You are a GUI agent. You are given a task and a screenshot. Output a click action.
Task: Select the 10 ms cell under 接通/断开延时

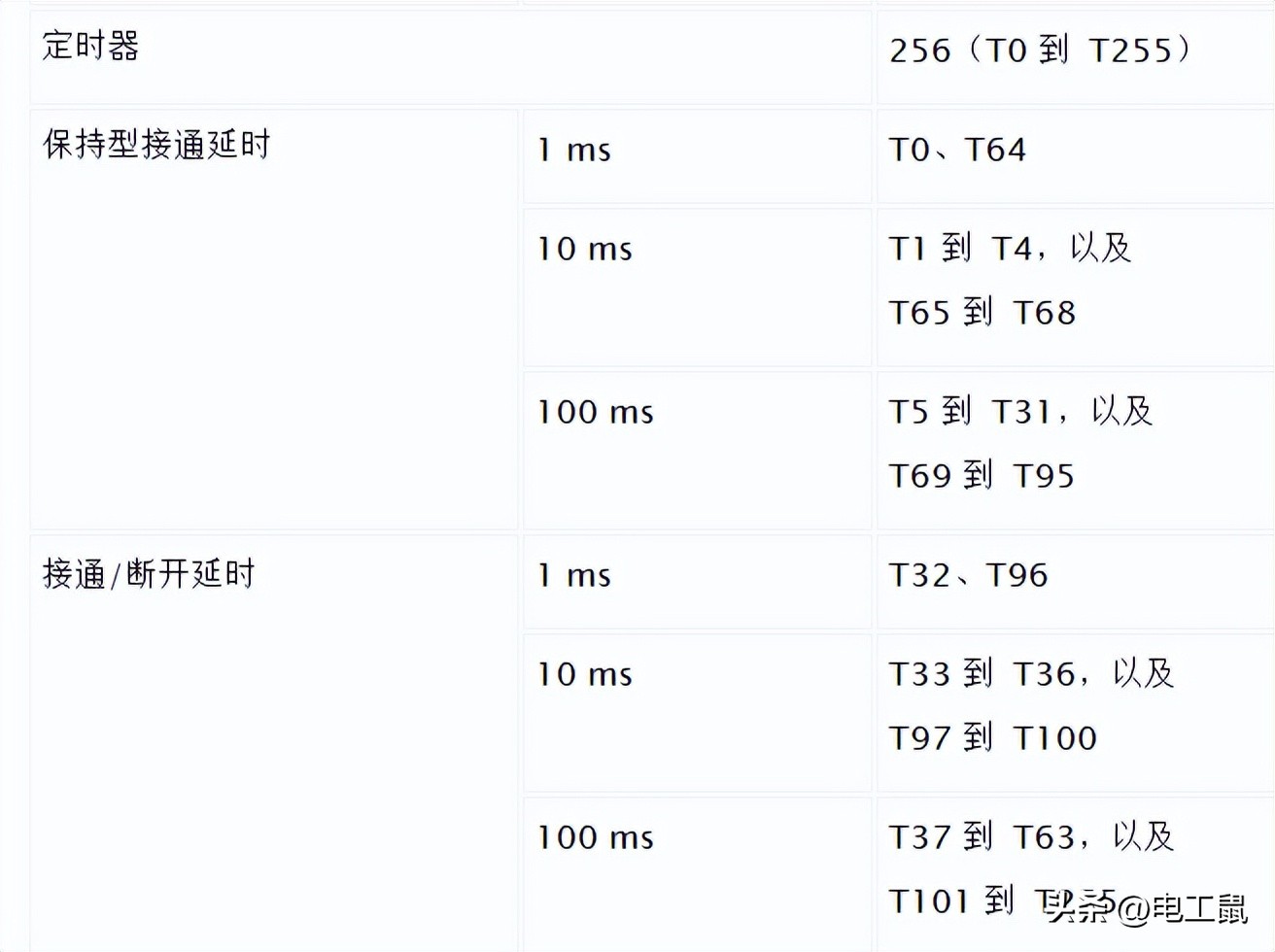tap(697, 713)
